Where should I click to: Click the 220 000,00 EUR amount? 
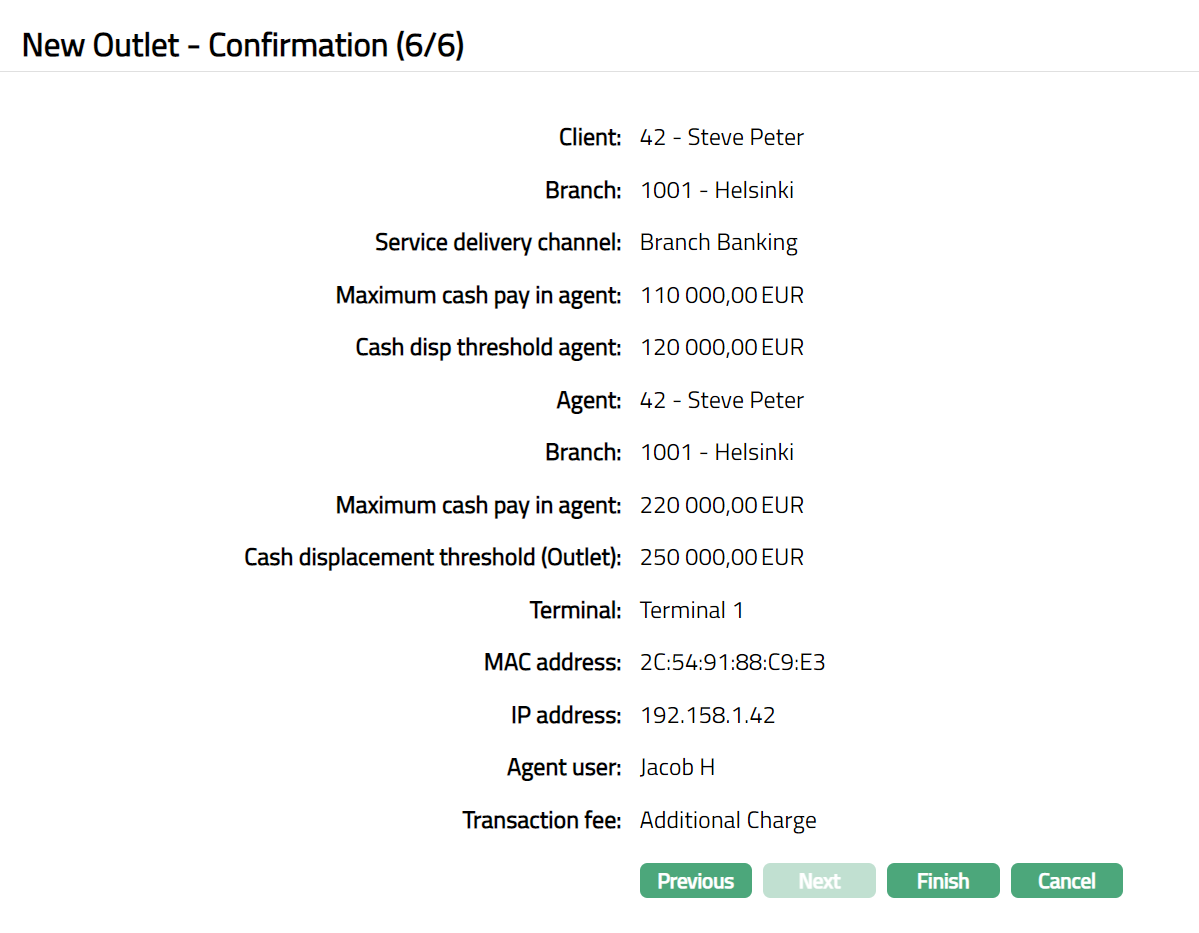721,505
